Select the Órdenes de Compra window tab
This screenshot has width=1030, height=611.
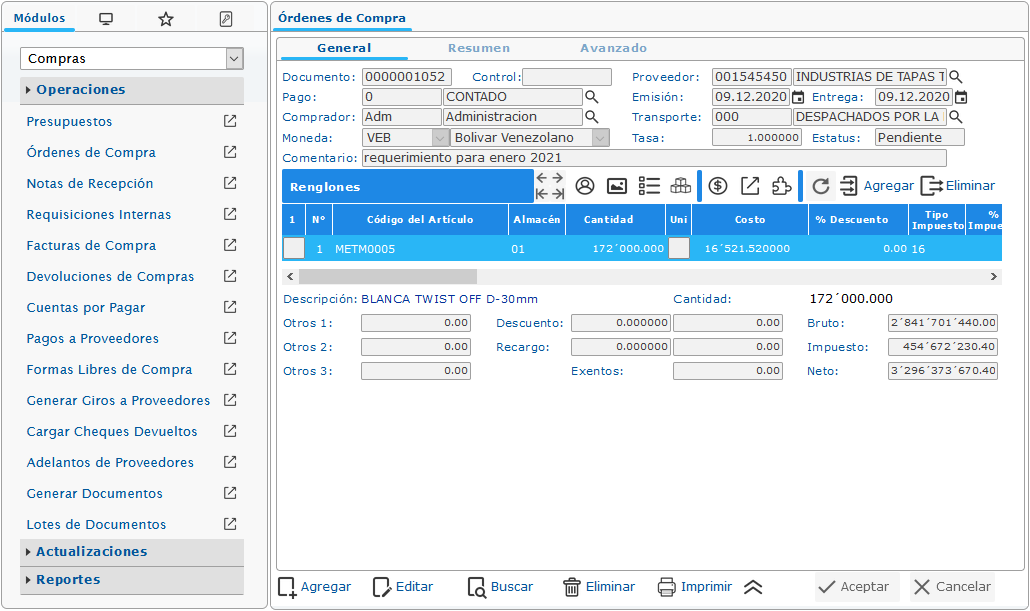[x=342, y=18]
